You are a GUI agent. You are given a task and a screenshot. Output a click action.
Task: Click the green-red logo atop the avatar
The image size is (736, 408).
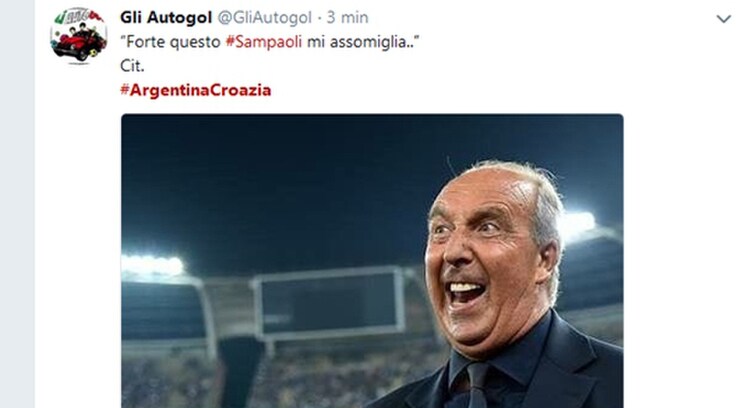tap(77, 16)
